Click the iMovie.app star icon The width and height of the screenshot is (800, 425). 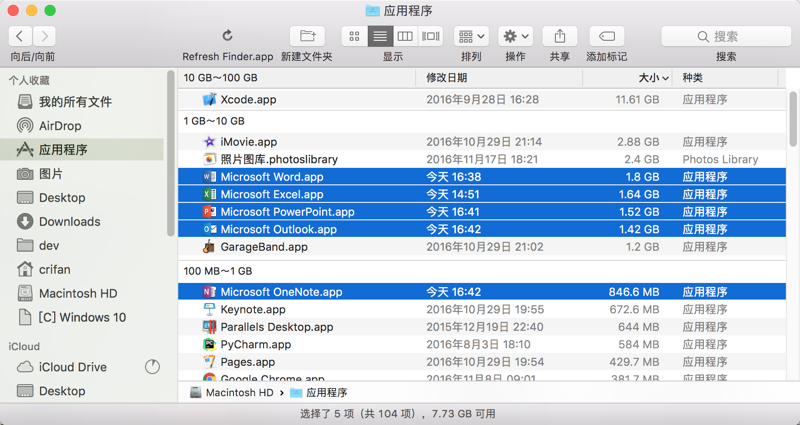tap(209, 142)
